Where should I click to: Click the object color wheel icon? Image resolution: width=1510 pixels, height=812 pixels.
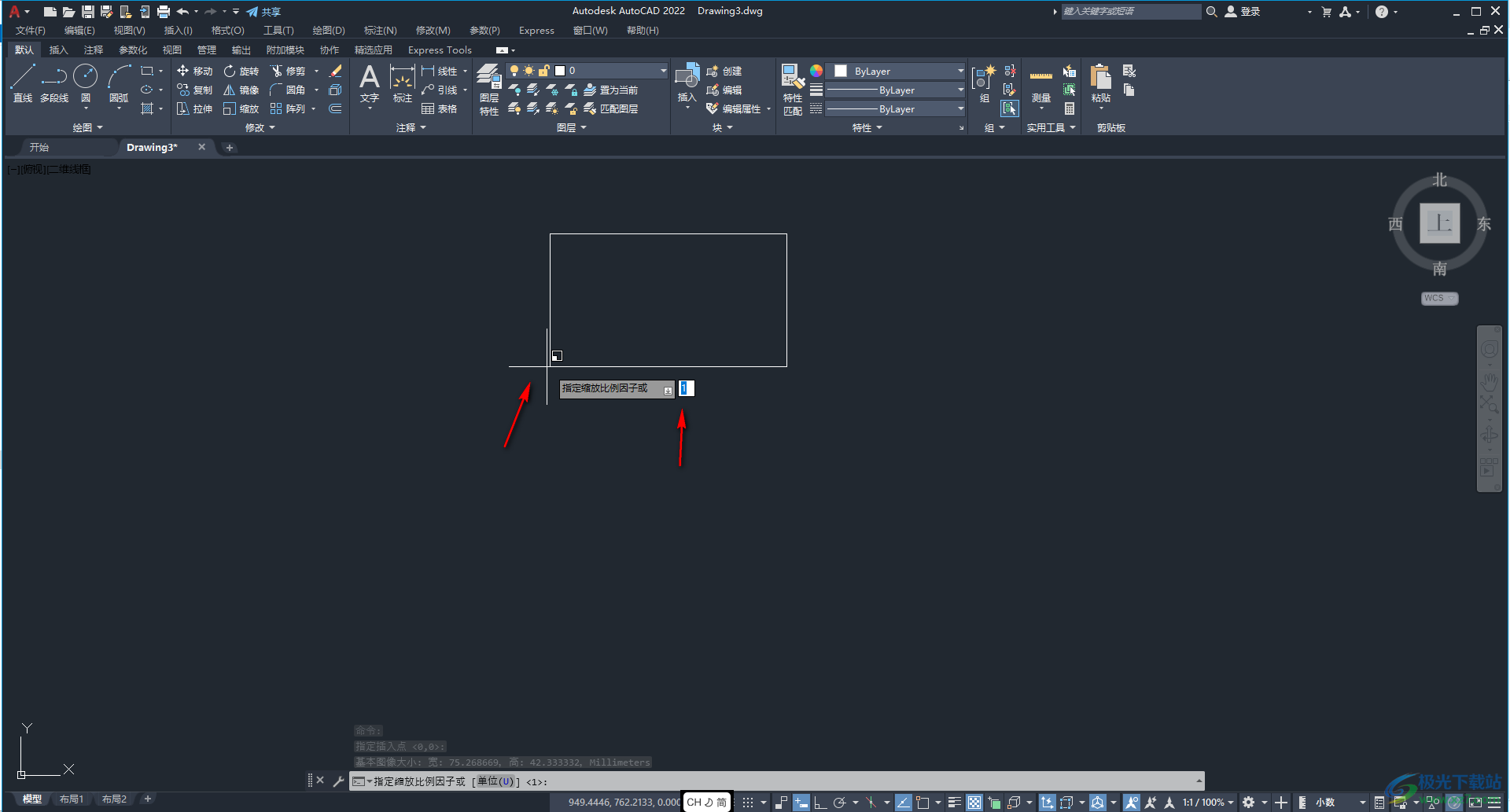point(816,71)
